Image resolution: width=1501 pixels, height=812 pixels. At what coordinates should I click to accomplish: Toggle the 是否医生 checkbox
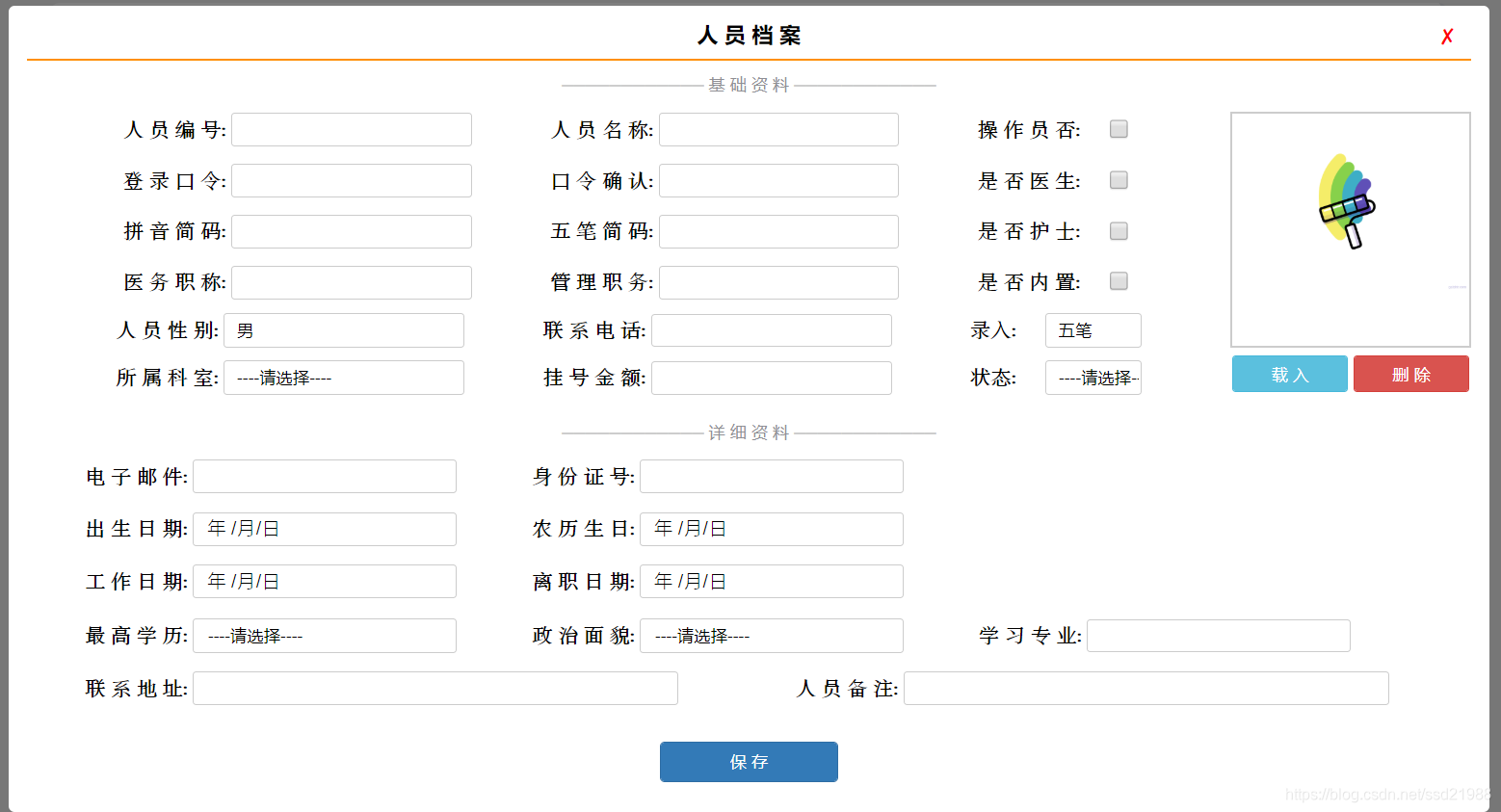(1119, 180)
